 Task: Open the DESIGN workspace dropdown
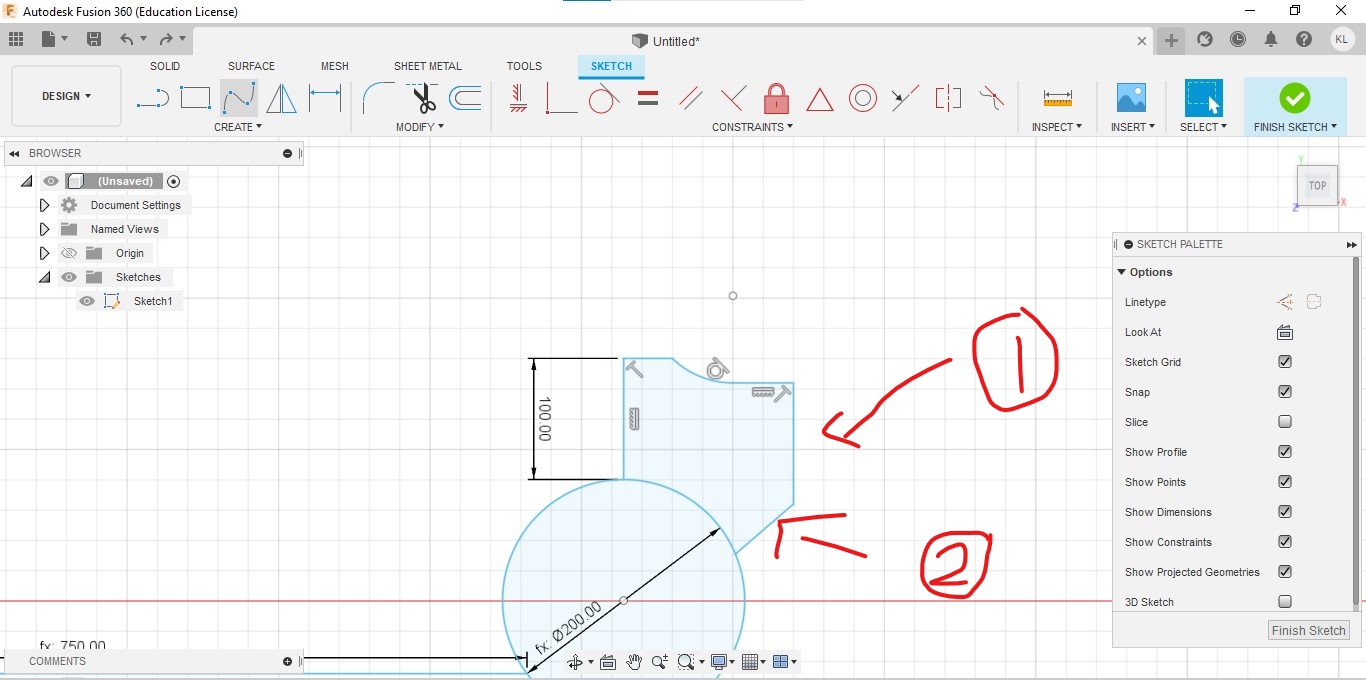(66, 96)
